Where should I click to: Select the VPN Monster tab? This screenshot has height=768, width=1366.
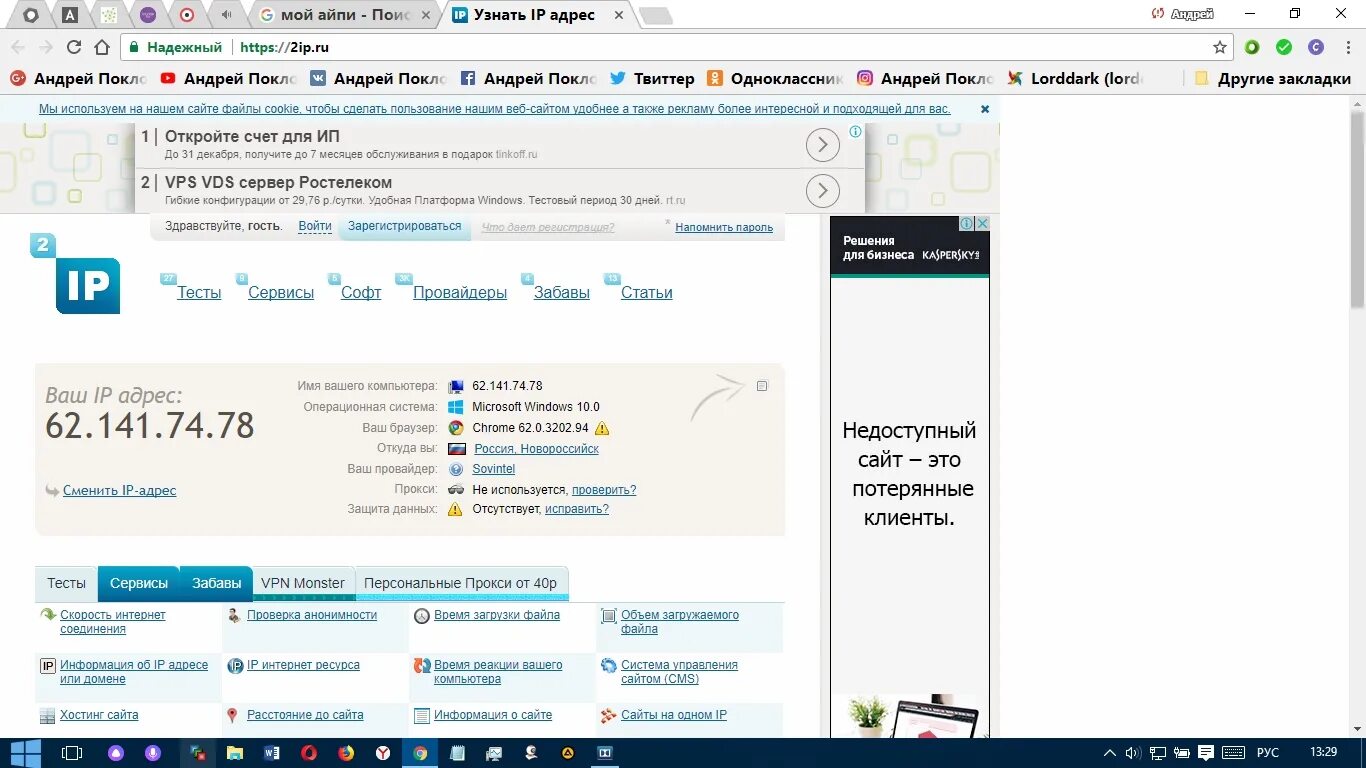click(303, 583)
